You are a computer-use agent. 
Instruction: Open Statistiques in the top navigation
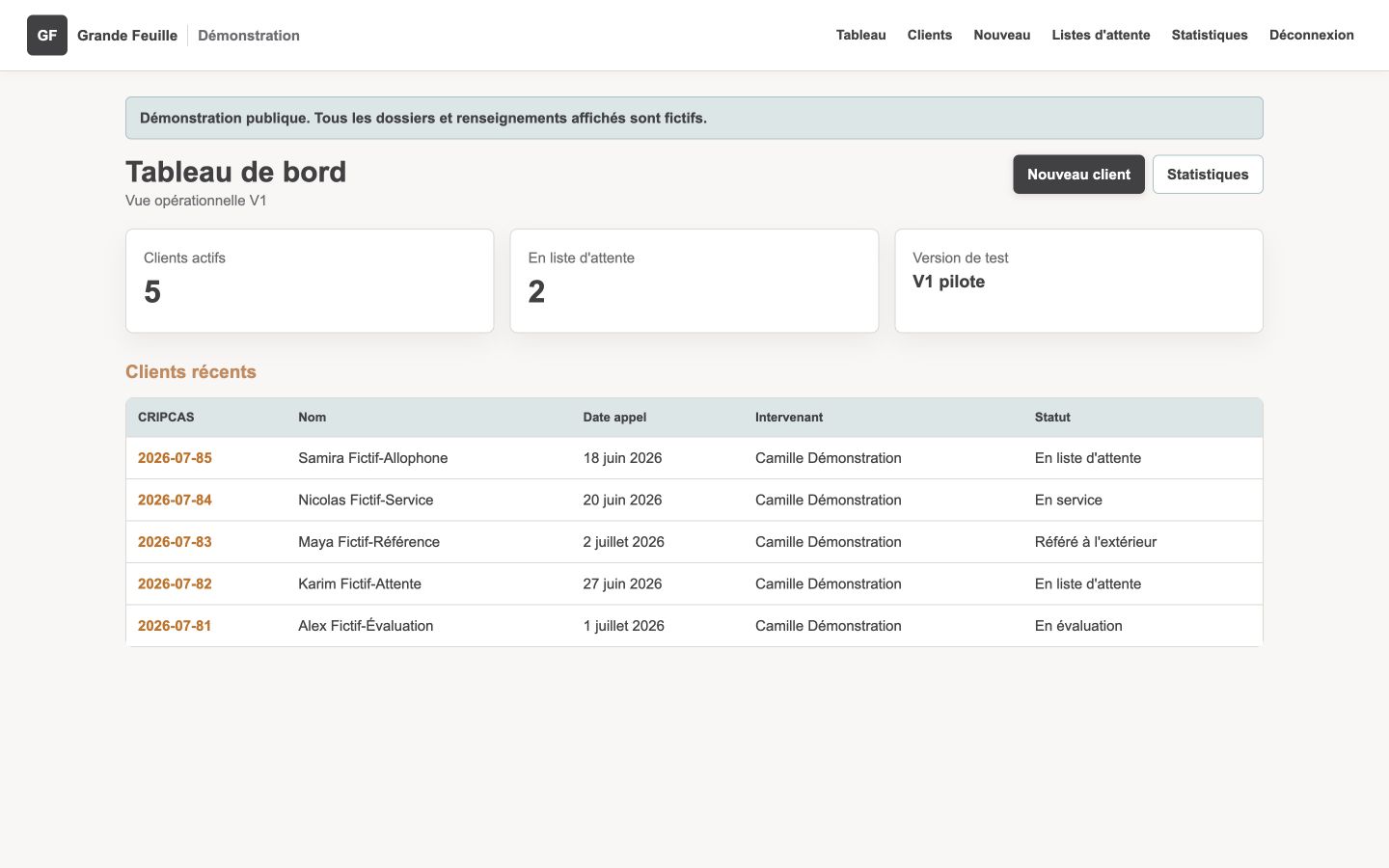pyautogui.click(x=1210, y=35)
